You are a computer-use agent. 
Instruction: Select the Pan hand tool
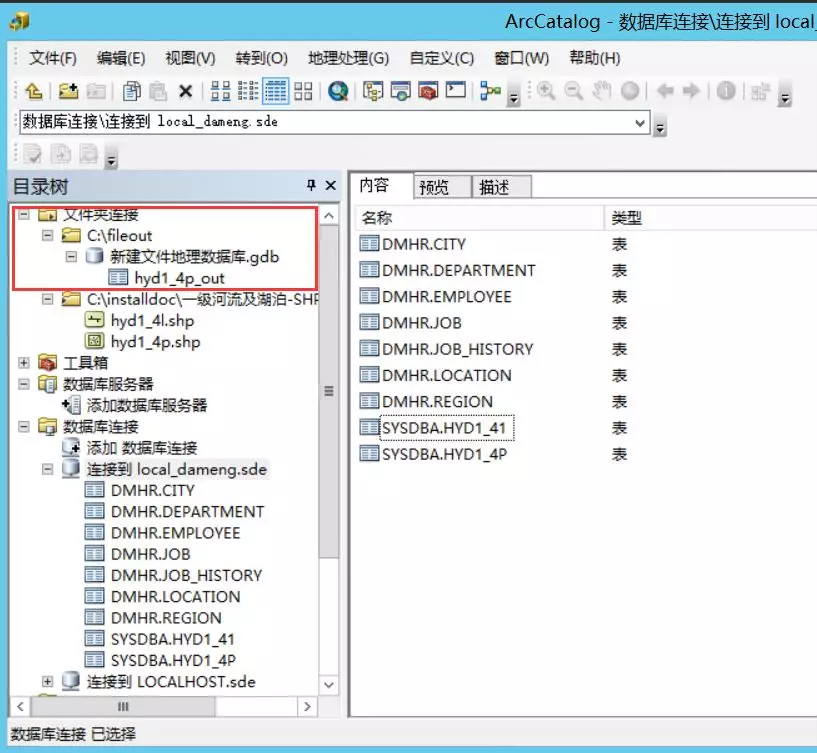[x=601, y=91]
